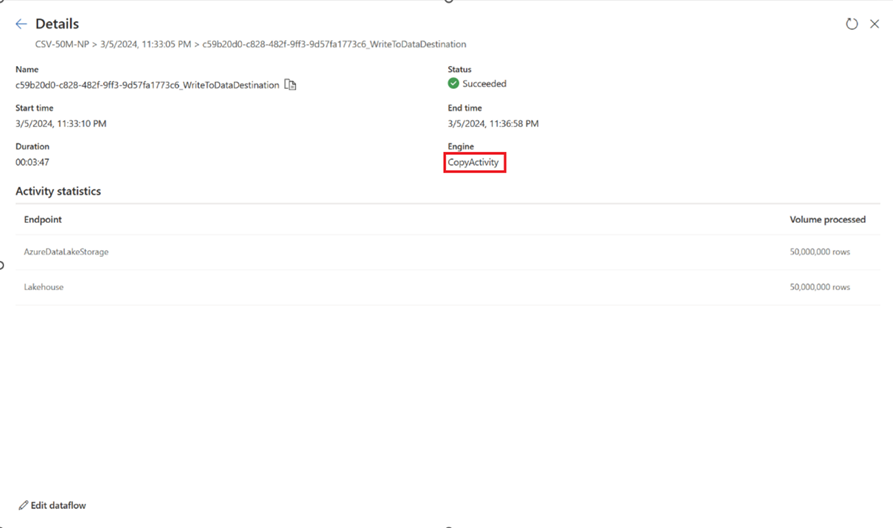This screenshot has width=893, height=528.
Task: Click the Succeeded status text
Action: (484, 84)
